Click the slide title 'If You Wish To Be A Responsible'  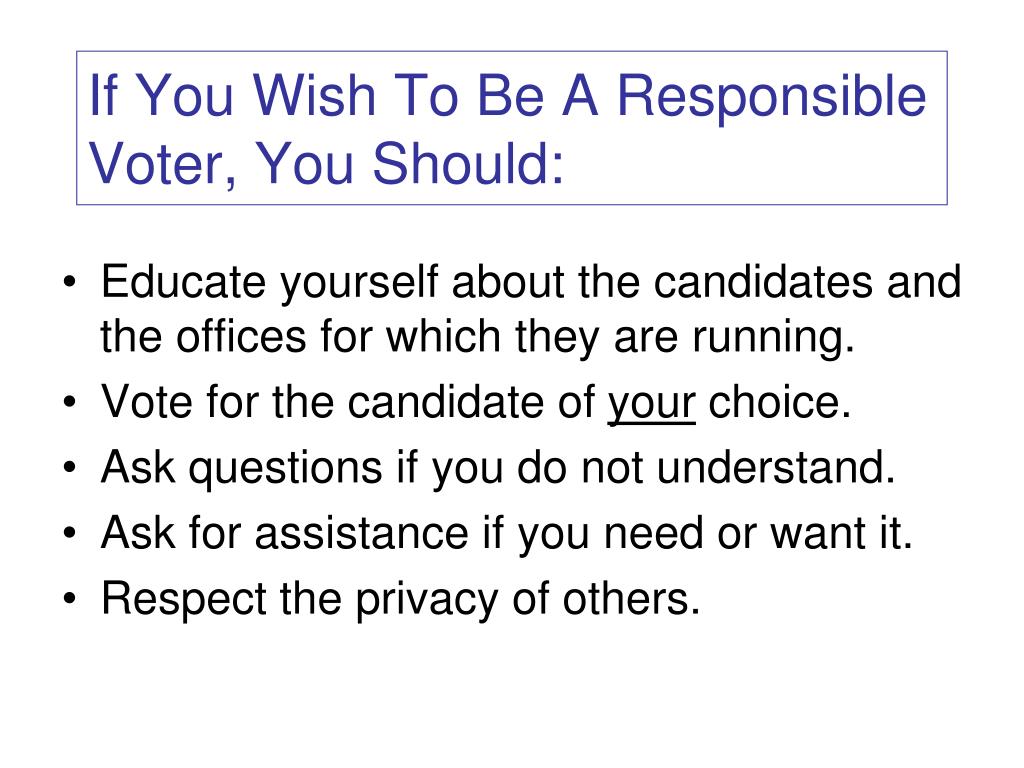click(x=507, y=95)
